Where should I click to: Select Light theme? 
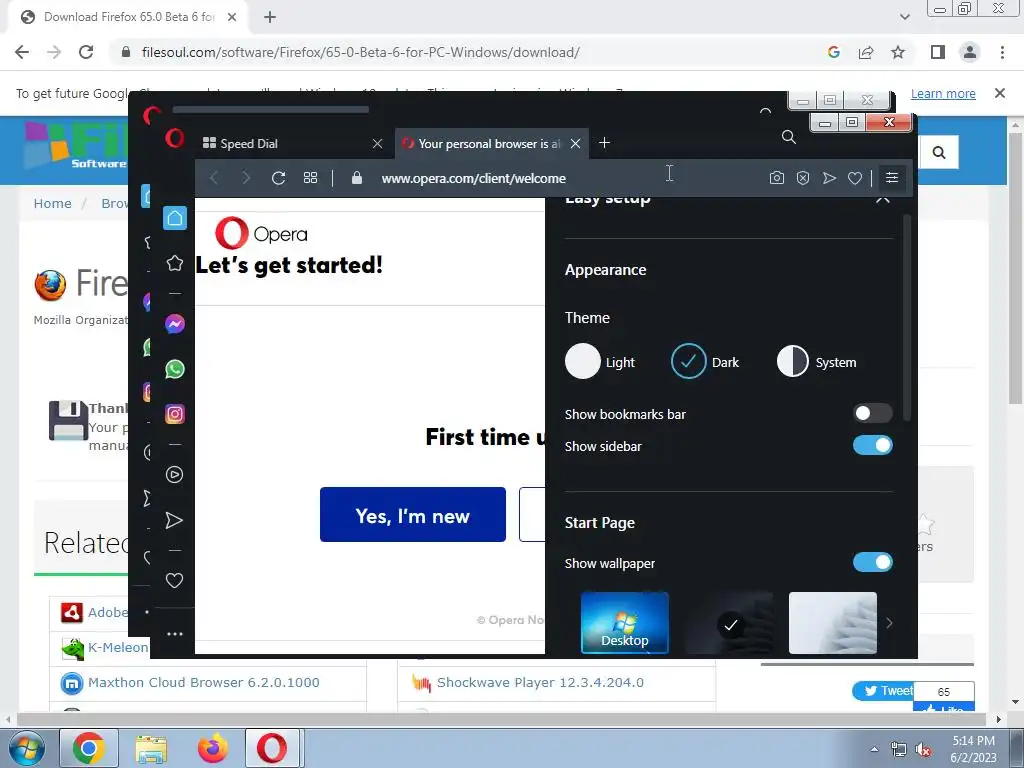pyautogui.click(x=582, y=361)
